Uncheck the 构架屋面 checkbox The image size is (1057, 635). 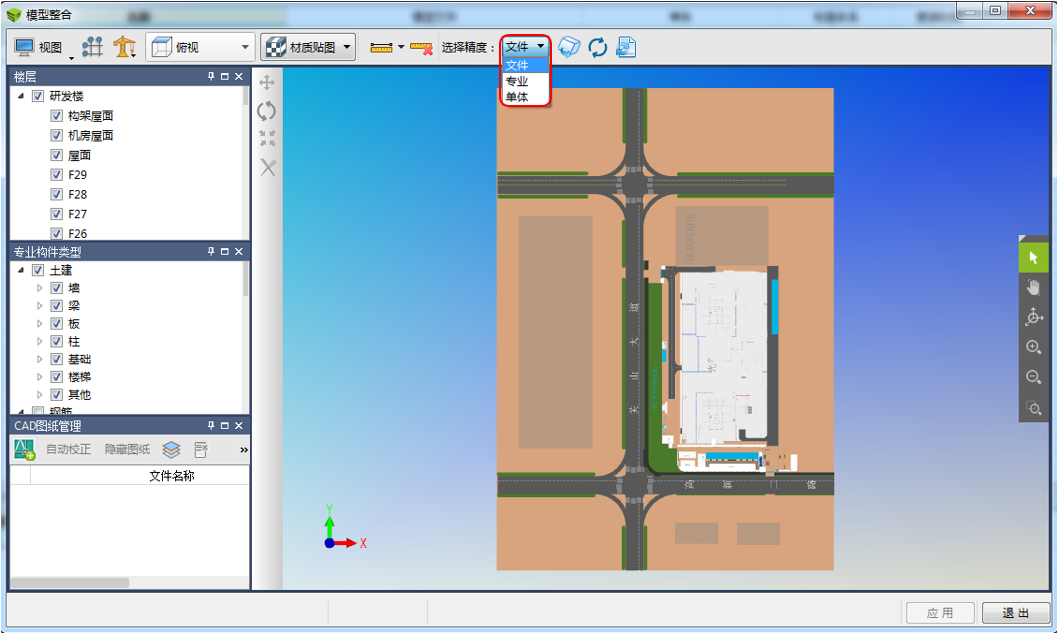57,116
